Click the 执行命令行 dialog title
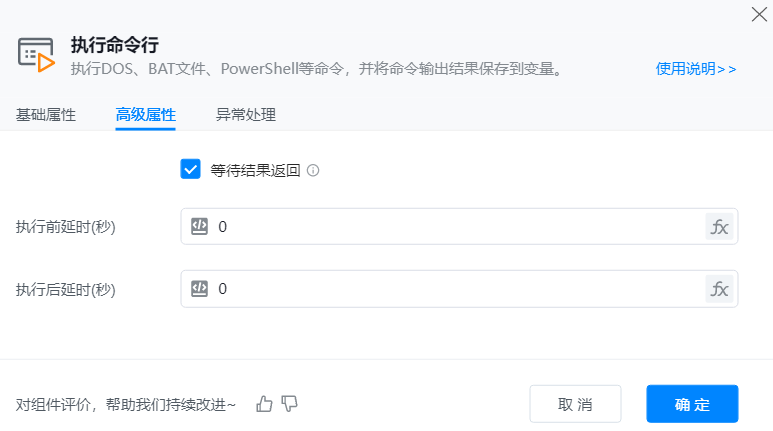The image size is (773, 431). [x=115, y=45]
